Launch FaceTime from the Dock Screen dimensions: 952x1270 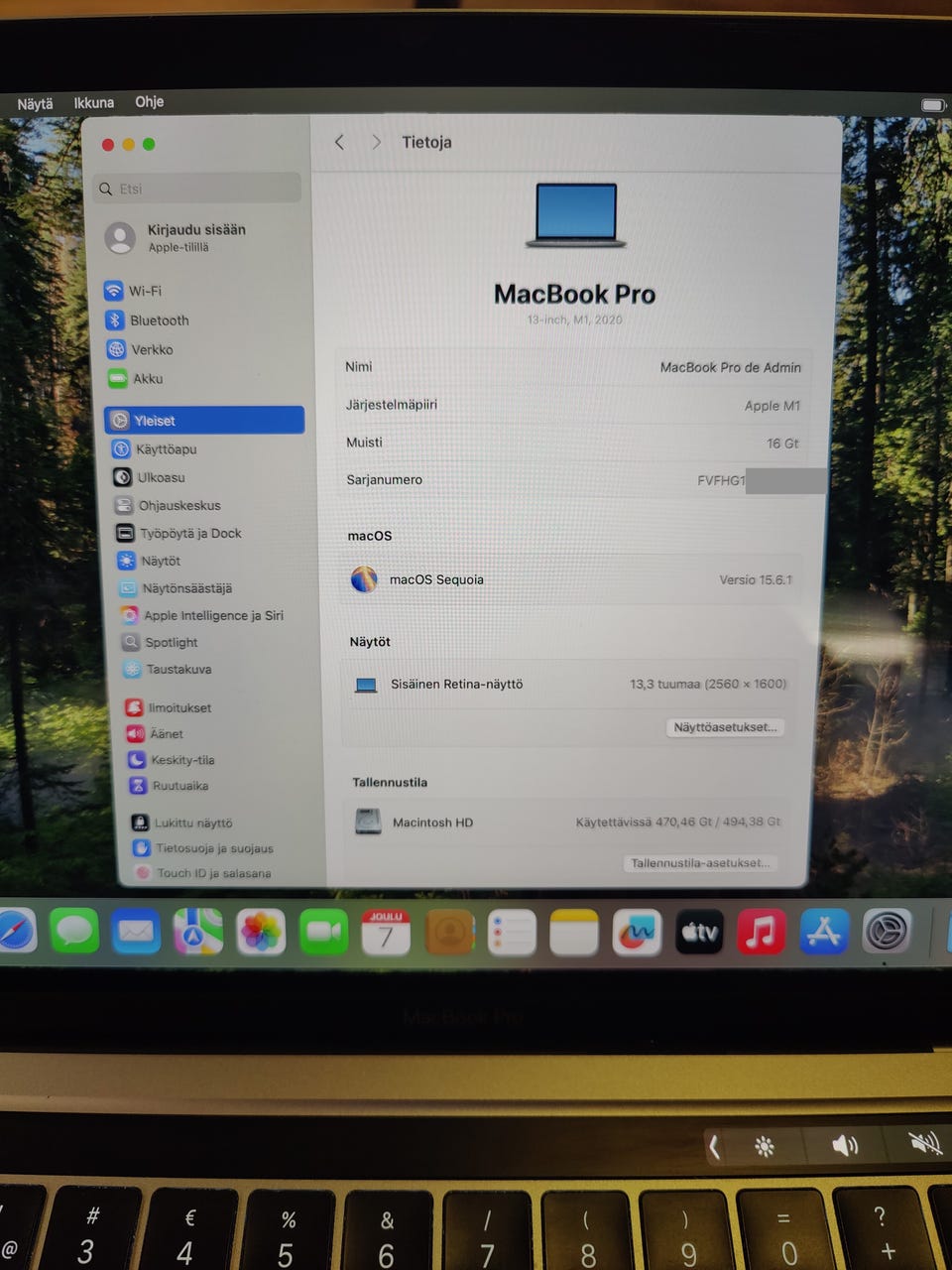[323, 933]
